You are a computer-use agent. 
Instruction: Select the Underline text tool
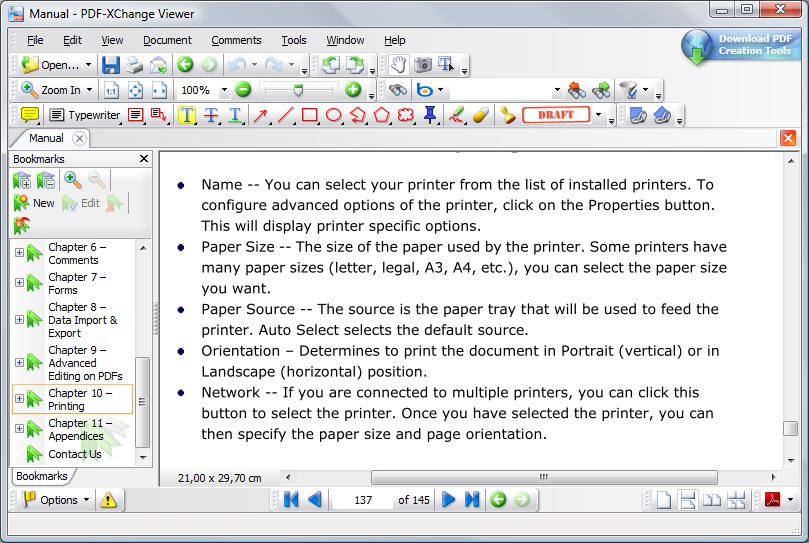click(x=235, y=115)
